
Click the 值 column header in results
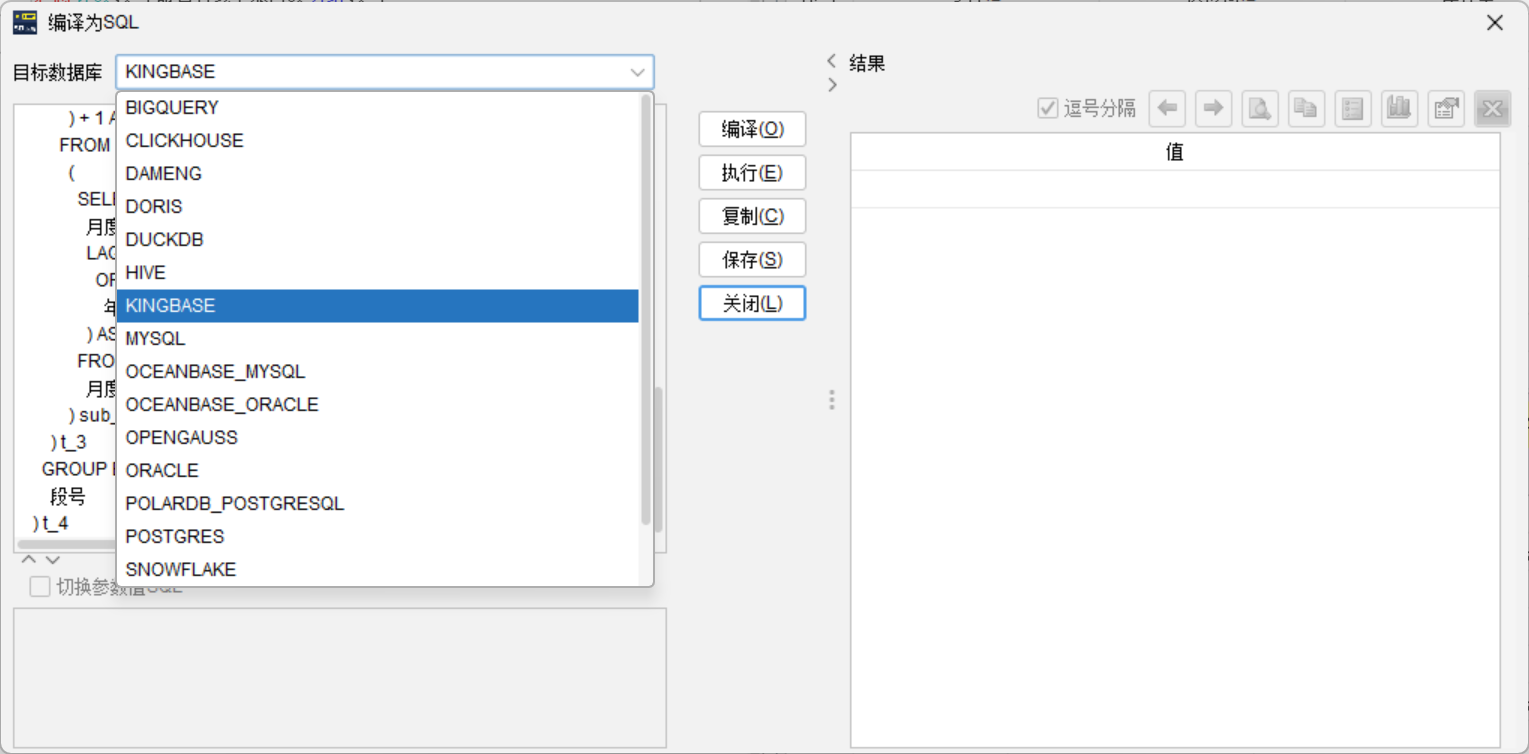click(1175, 152)
